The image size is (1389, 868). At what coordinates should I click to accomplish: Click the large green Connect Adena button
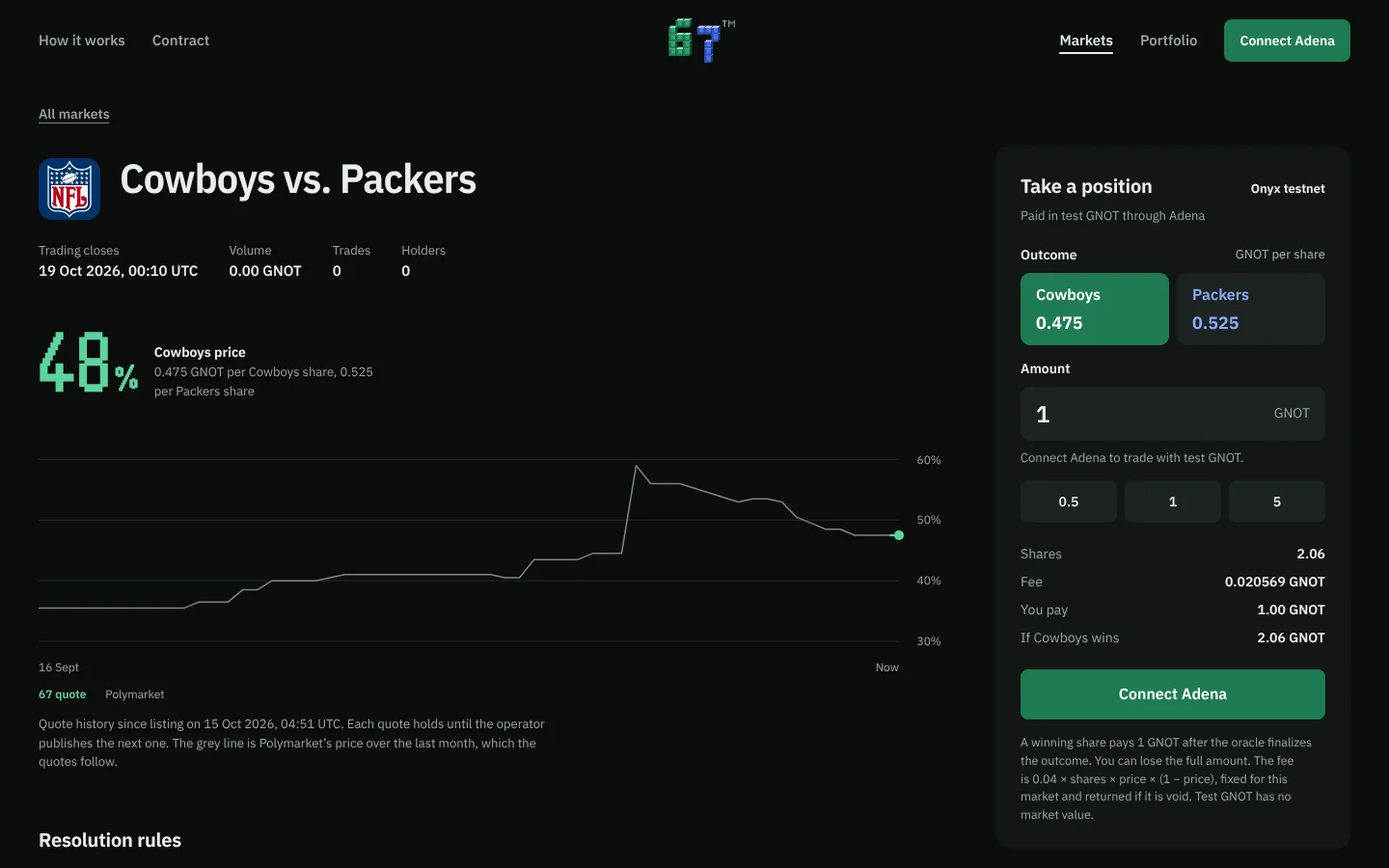point(1173,694)
